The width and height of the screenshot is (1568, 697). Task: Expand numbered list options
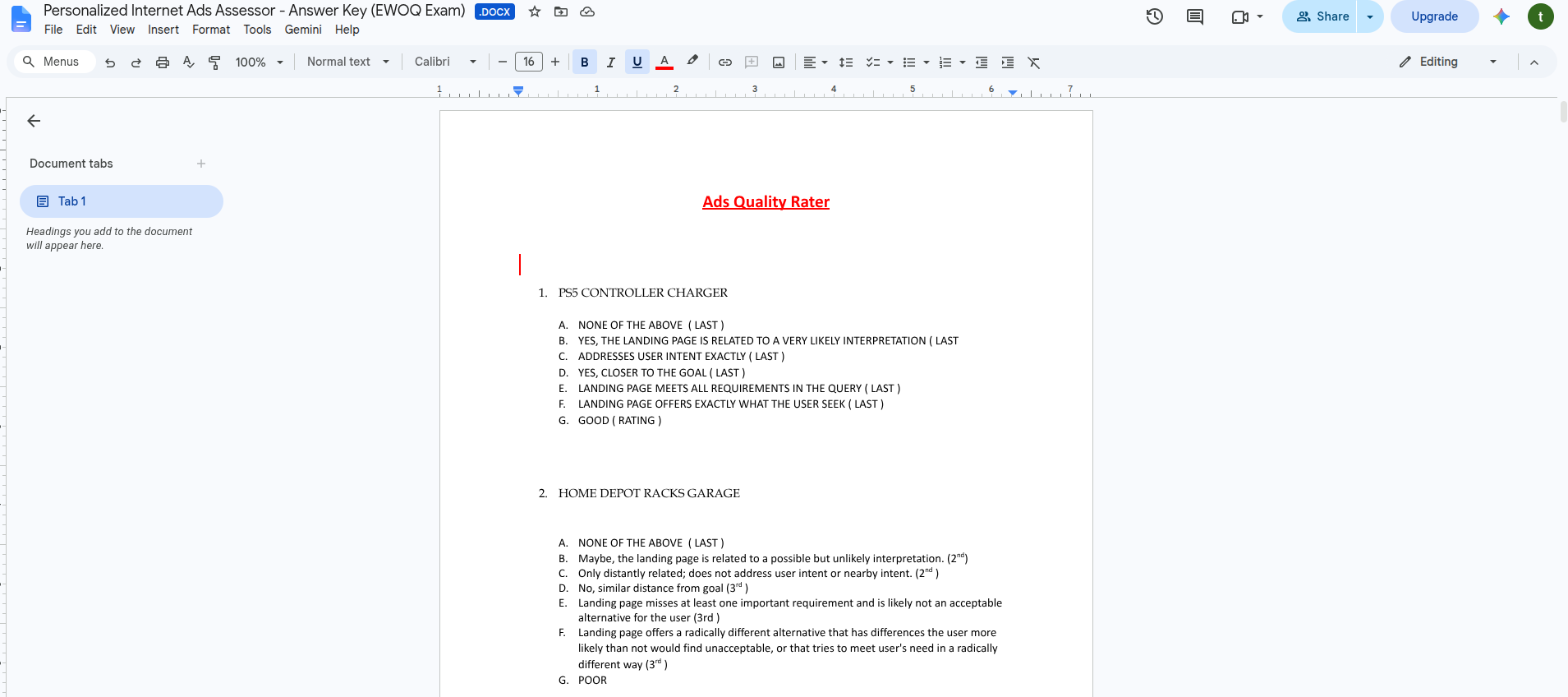963,62
